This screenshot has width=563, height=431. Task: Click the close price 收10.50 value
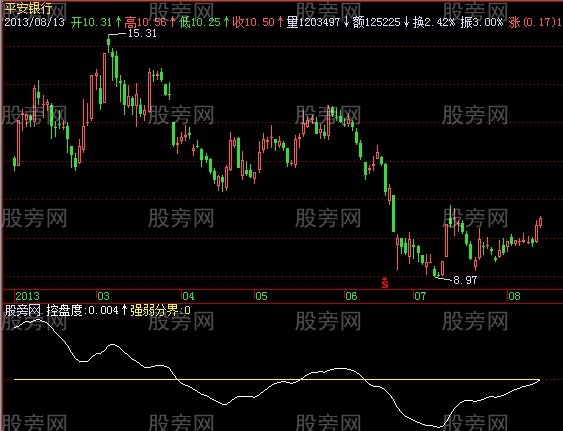253,22
